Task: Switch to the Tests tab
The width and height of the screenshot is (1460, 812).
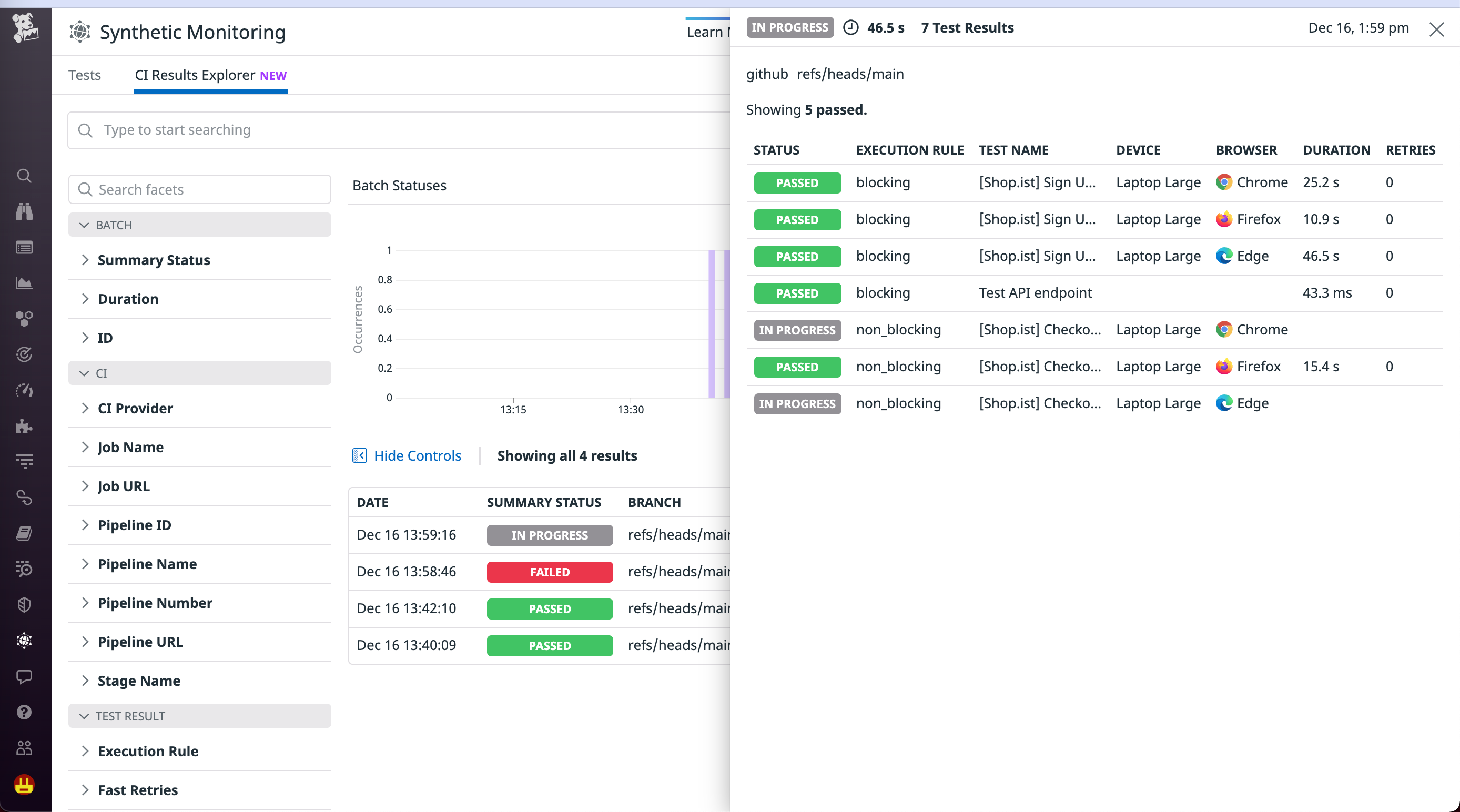Action: [85, 74]
